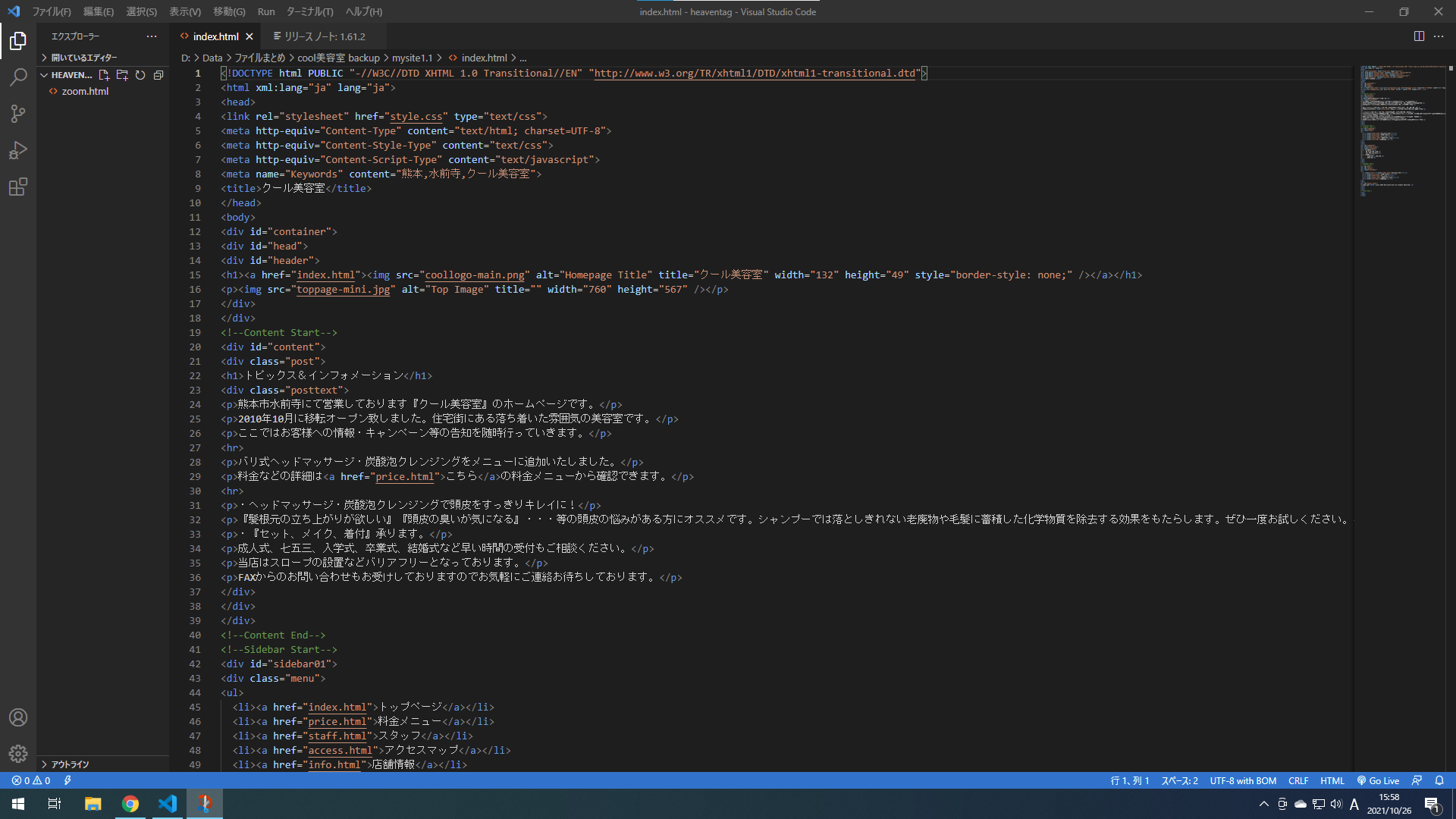1456x819 pixels.
Task: Click Go Live in status bar
Action: point(1378,780)
